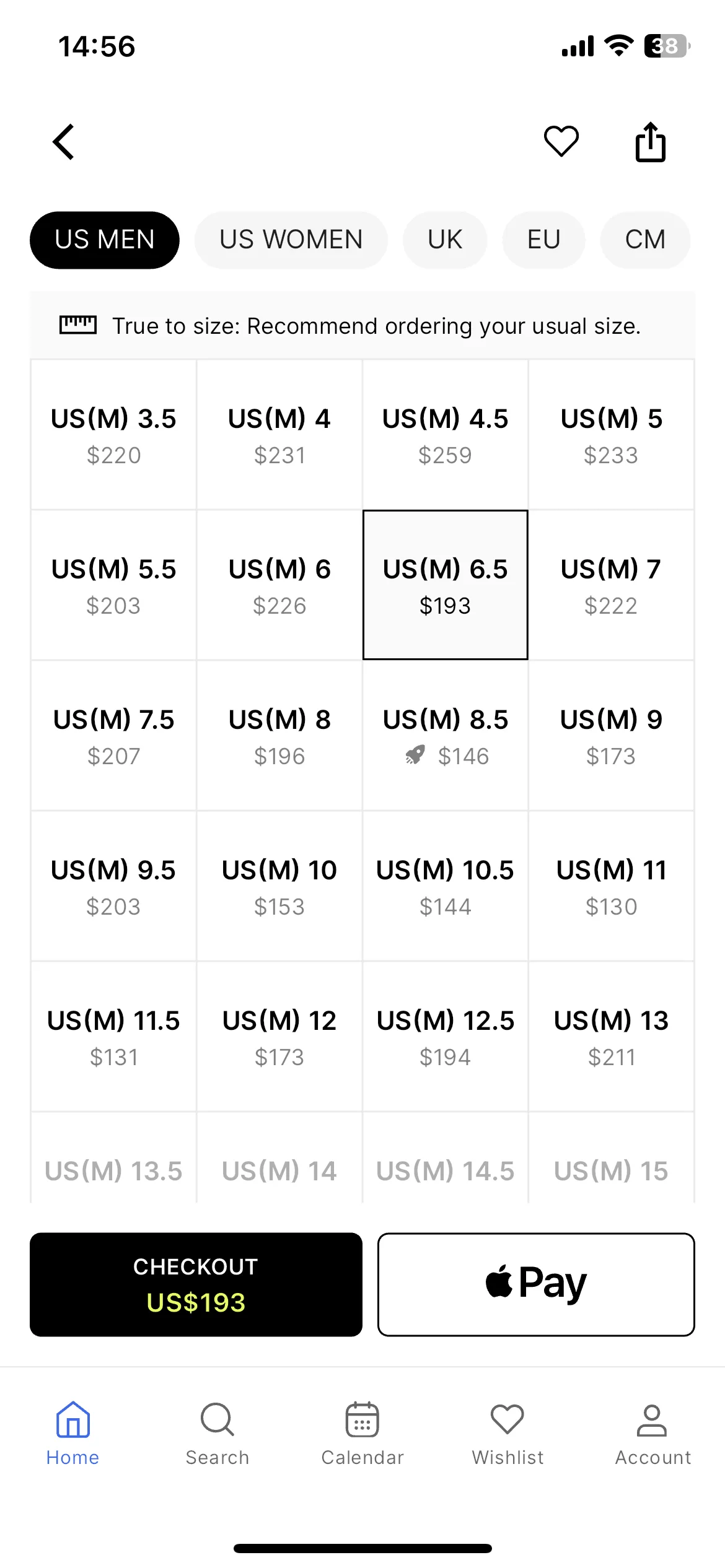The image size is (725, 1568).
Task: Add item to favorites with heart icon
Action: click(x=561, y=141)
